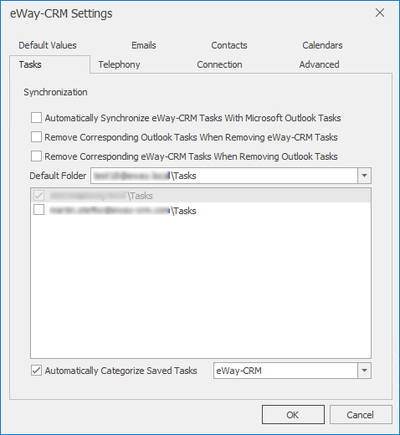This screenshot has height=435, width=400.
Task: Dismiss changes with the Cancel button
Action: click(361, 415)
